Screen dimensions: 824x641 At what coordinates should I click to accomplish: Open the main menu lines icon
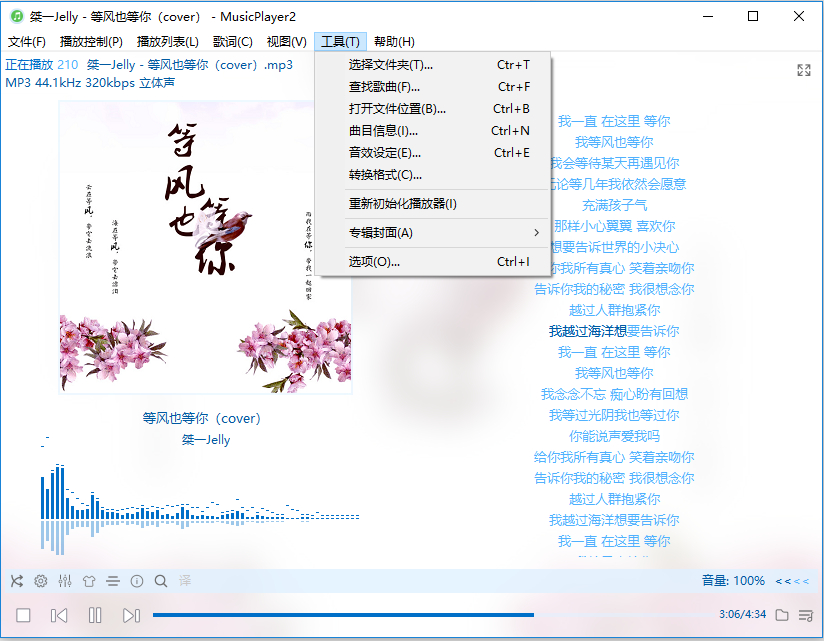112,581
